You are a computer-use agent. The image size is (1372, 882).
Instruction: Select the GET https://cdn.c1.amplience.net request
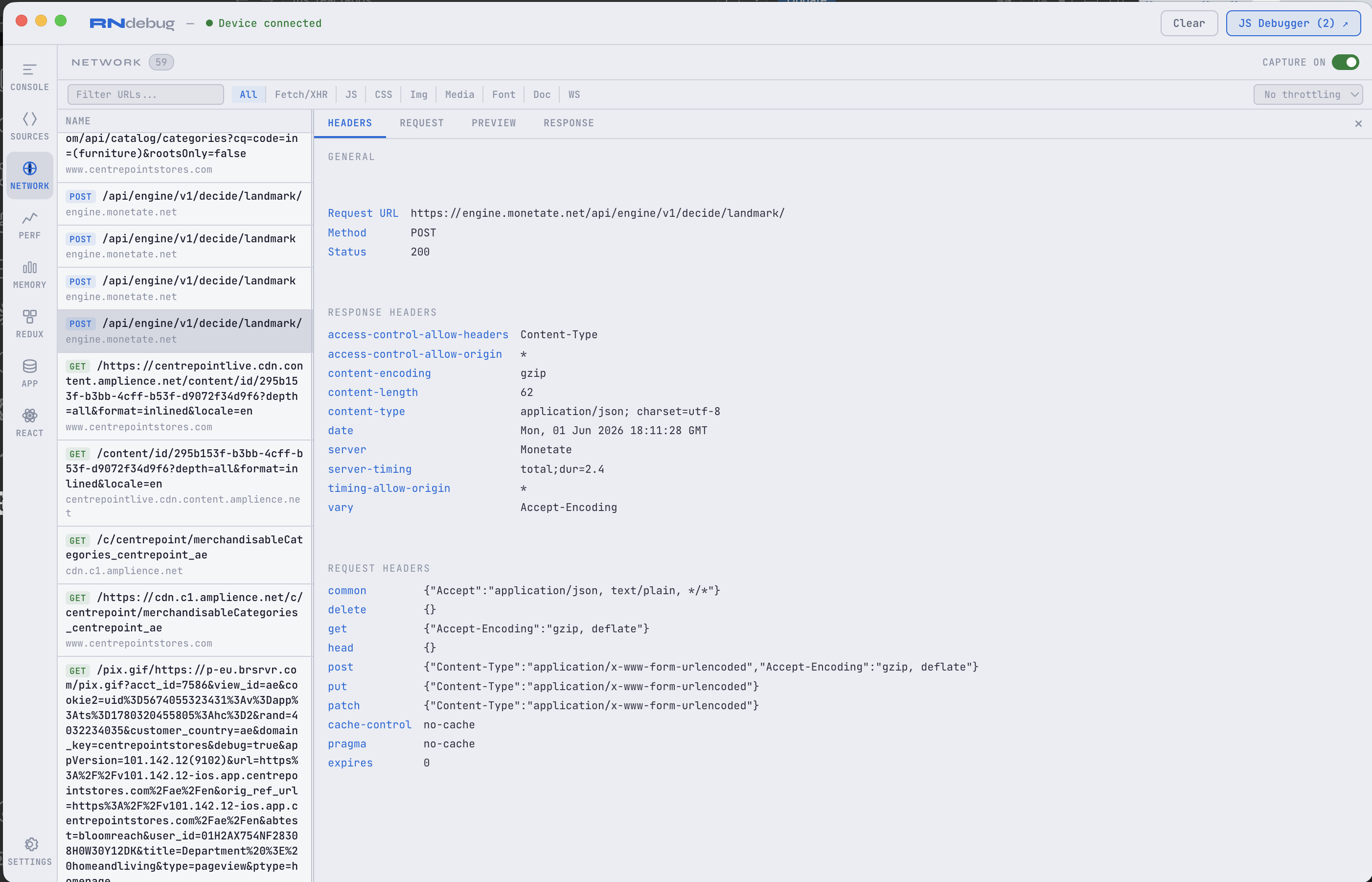(185, 620)
